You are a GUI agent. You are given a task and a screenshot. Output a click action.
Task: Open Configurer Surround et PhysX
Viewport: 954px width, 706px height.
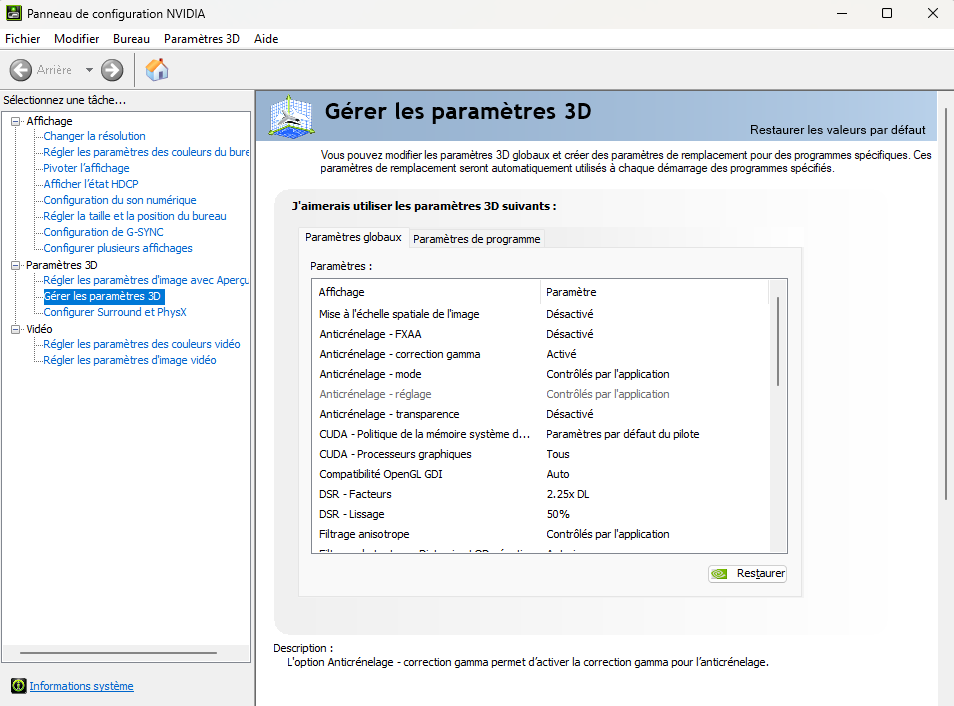coord(115,312)
